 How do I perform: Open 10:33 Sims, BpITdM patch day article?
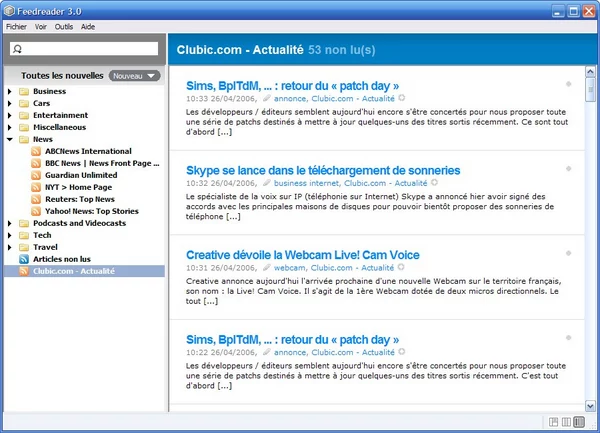click(292, 86)
